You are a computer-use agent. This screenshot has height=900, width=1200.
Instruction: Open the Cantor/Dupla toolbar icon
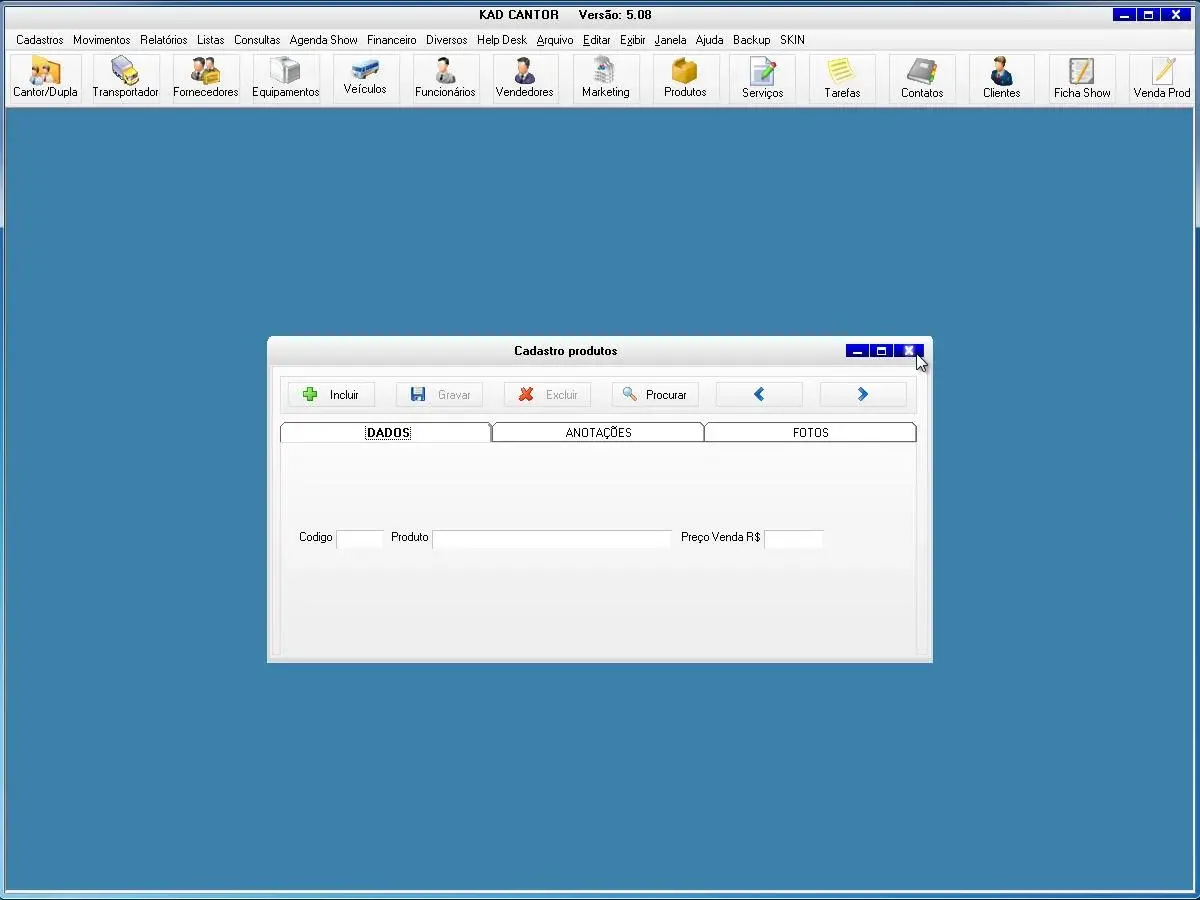coord(45,78)
